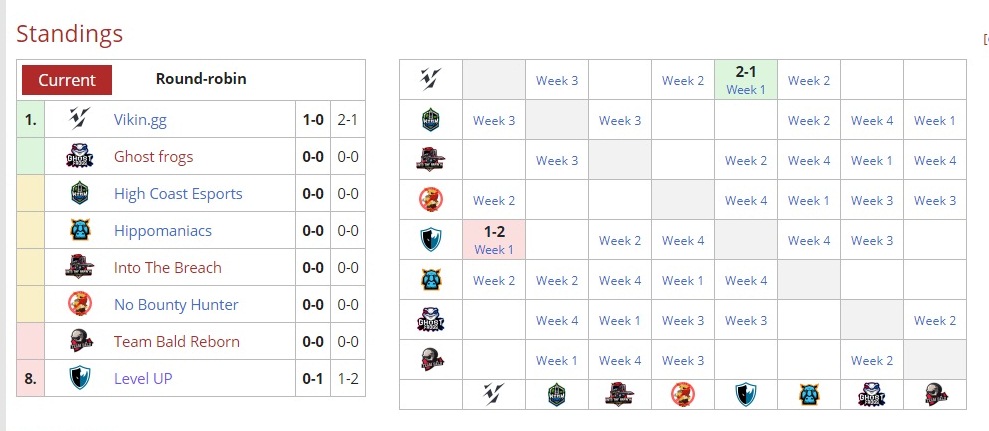Click the Week 1 link under the 2-1 score
This screenshot has width=989, height=431.
[746, 90]
